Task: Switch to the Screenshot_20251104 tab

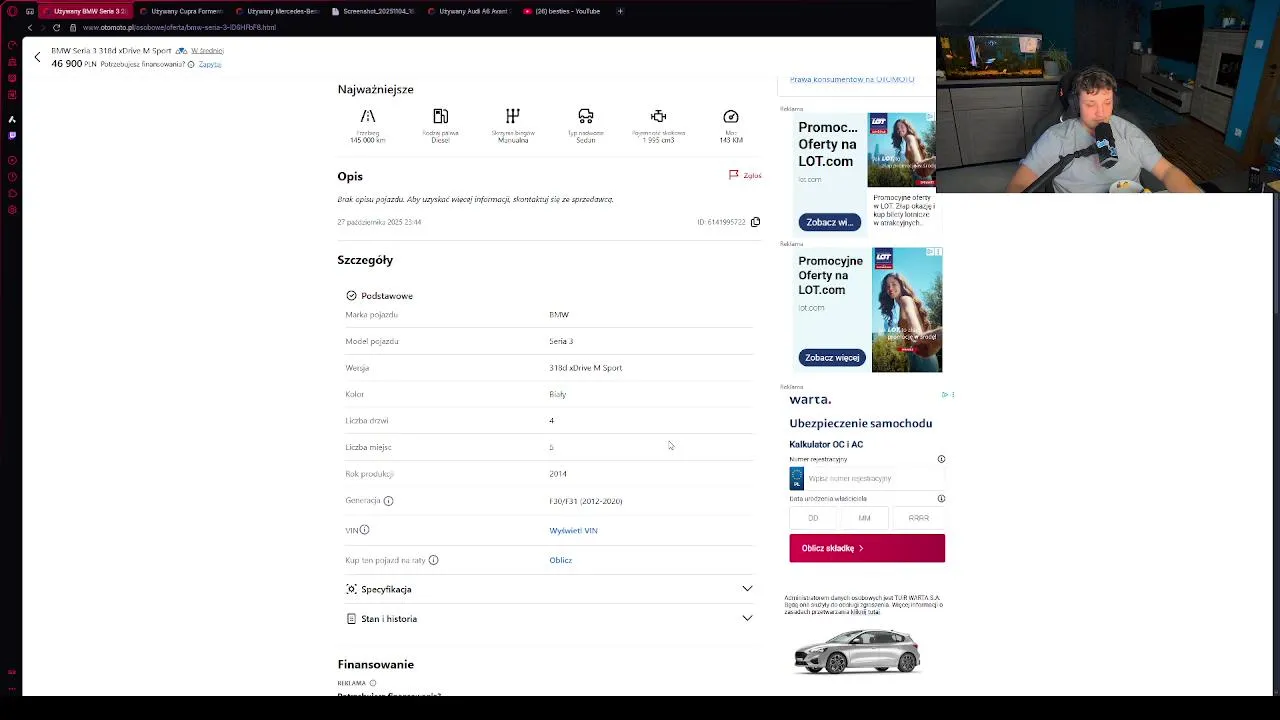Action: [372, 11]
